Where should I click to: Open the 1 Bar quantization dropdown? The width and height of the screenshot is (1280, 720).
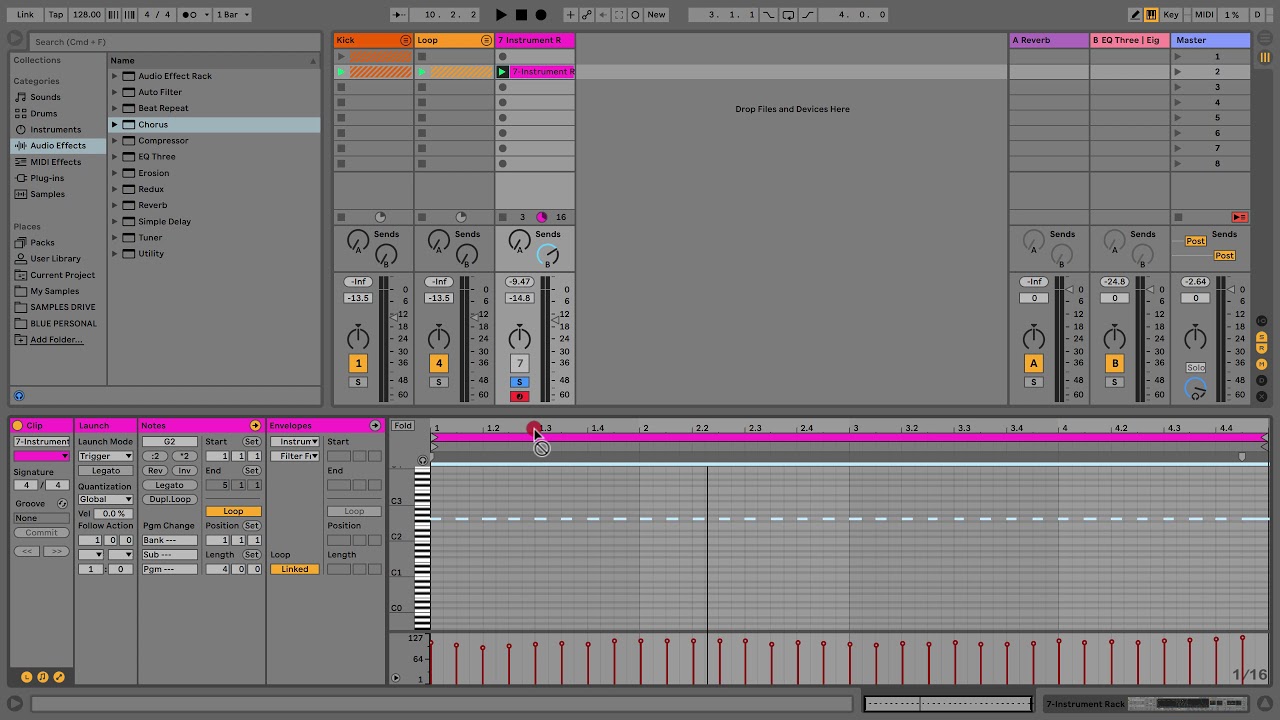pyautogui.click(x=233, y=15)
